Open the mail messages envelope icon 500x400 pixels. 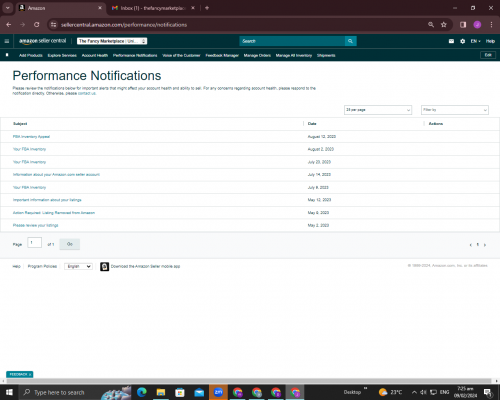(x=451, y=41)
